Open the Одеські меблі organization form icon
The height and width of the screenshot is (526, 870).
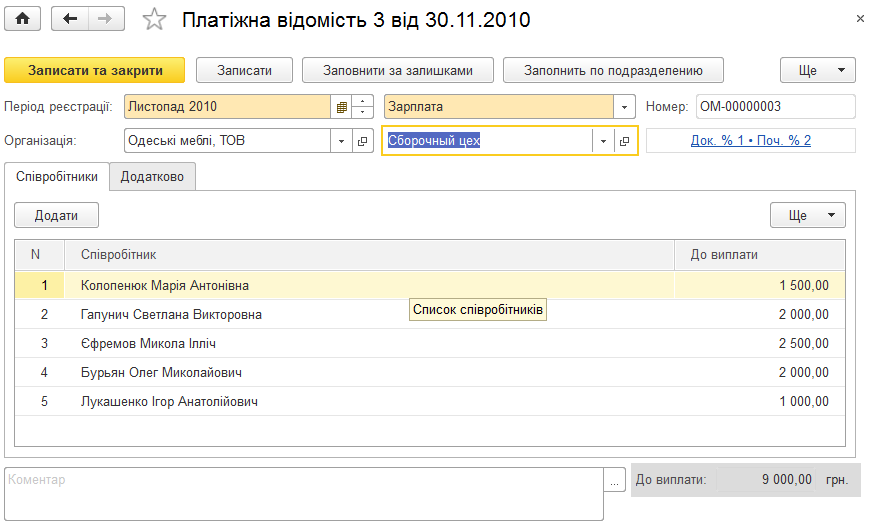click(x=363, y=141)
